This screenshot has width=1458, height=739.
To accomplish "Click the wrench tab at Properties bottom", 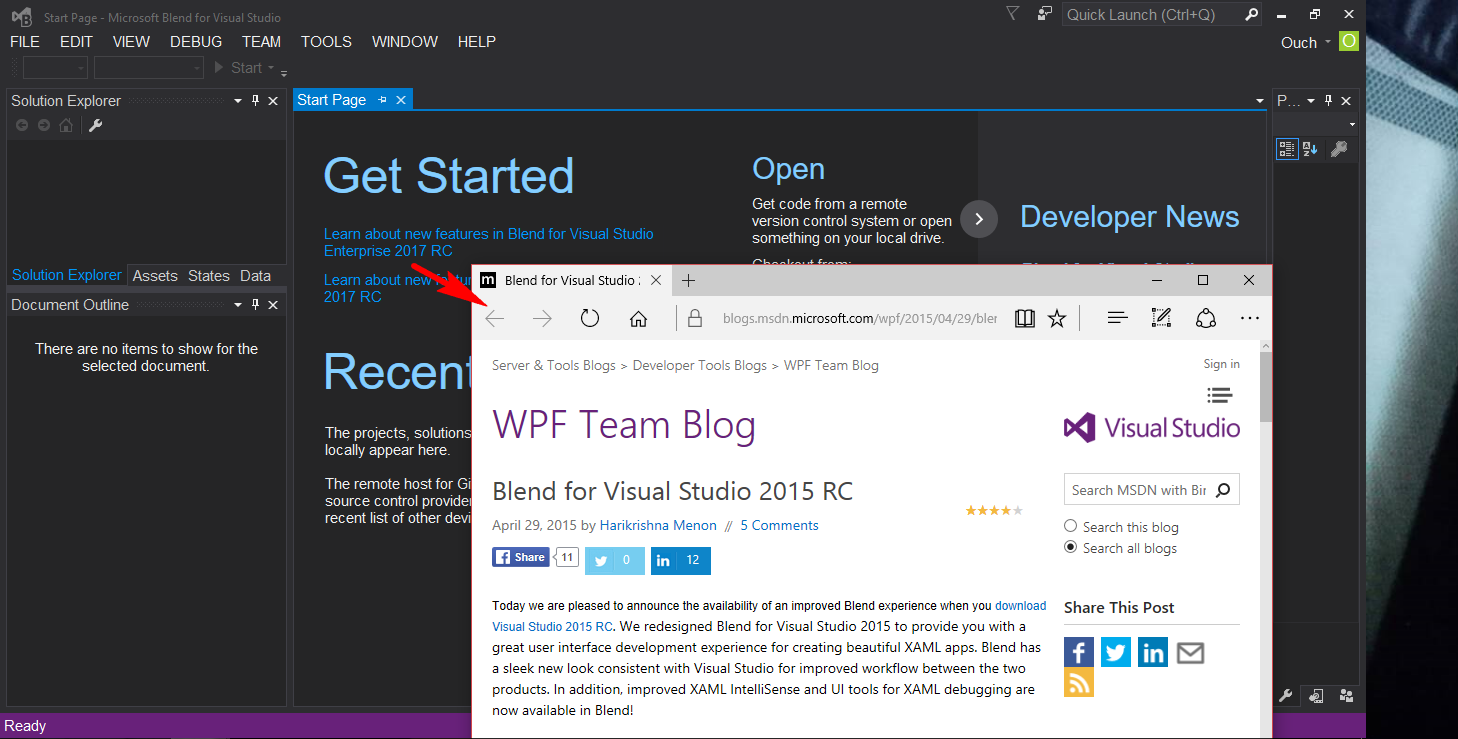I will [1286, 696].
